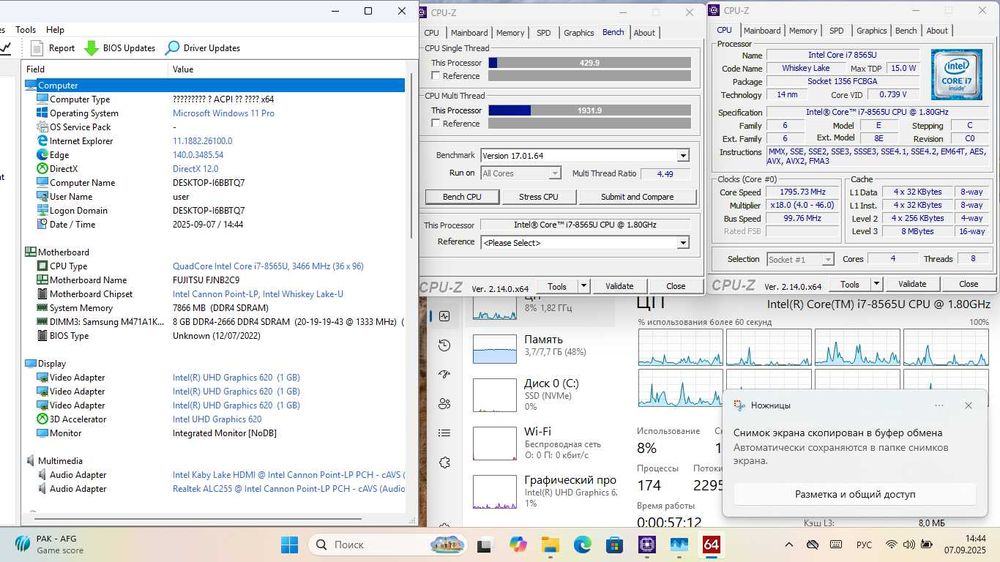
Task: Open the Services icon in Task Manager sidebar
Action: (445, 462)
